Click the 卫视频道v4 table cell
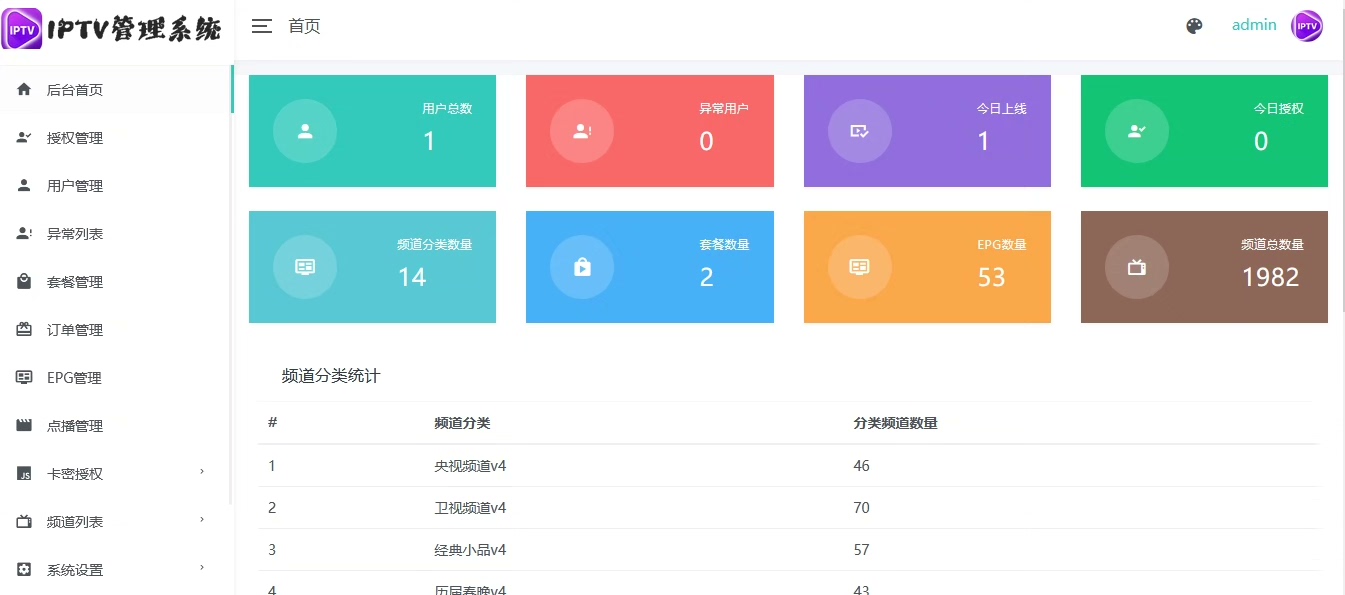Viewport: 1345px width, 595px height. (x=470, y=508)
